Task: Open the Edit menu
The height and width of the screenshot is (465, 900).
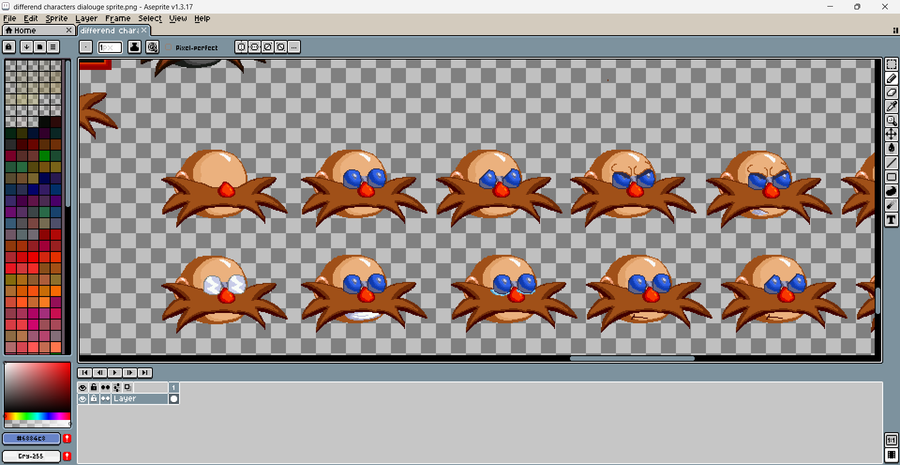Action: (x=31, y=18)
